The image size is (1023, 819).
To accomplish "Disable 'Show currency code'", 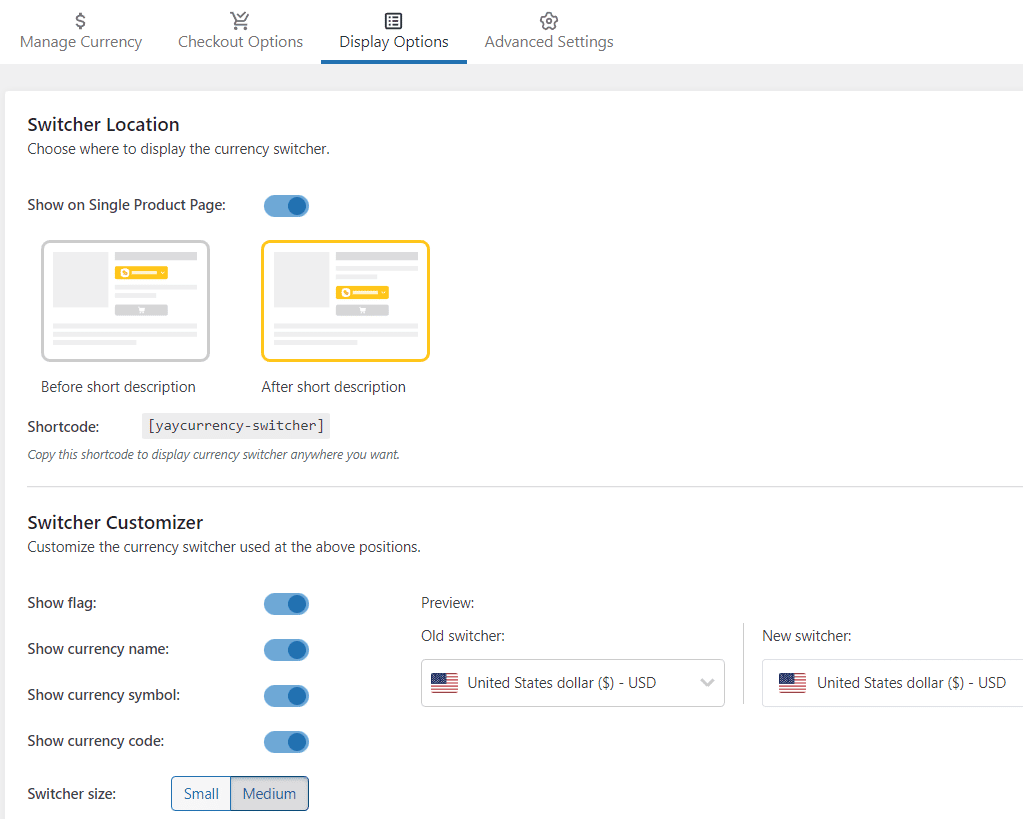I will click(286, 742).
